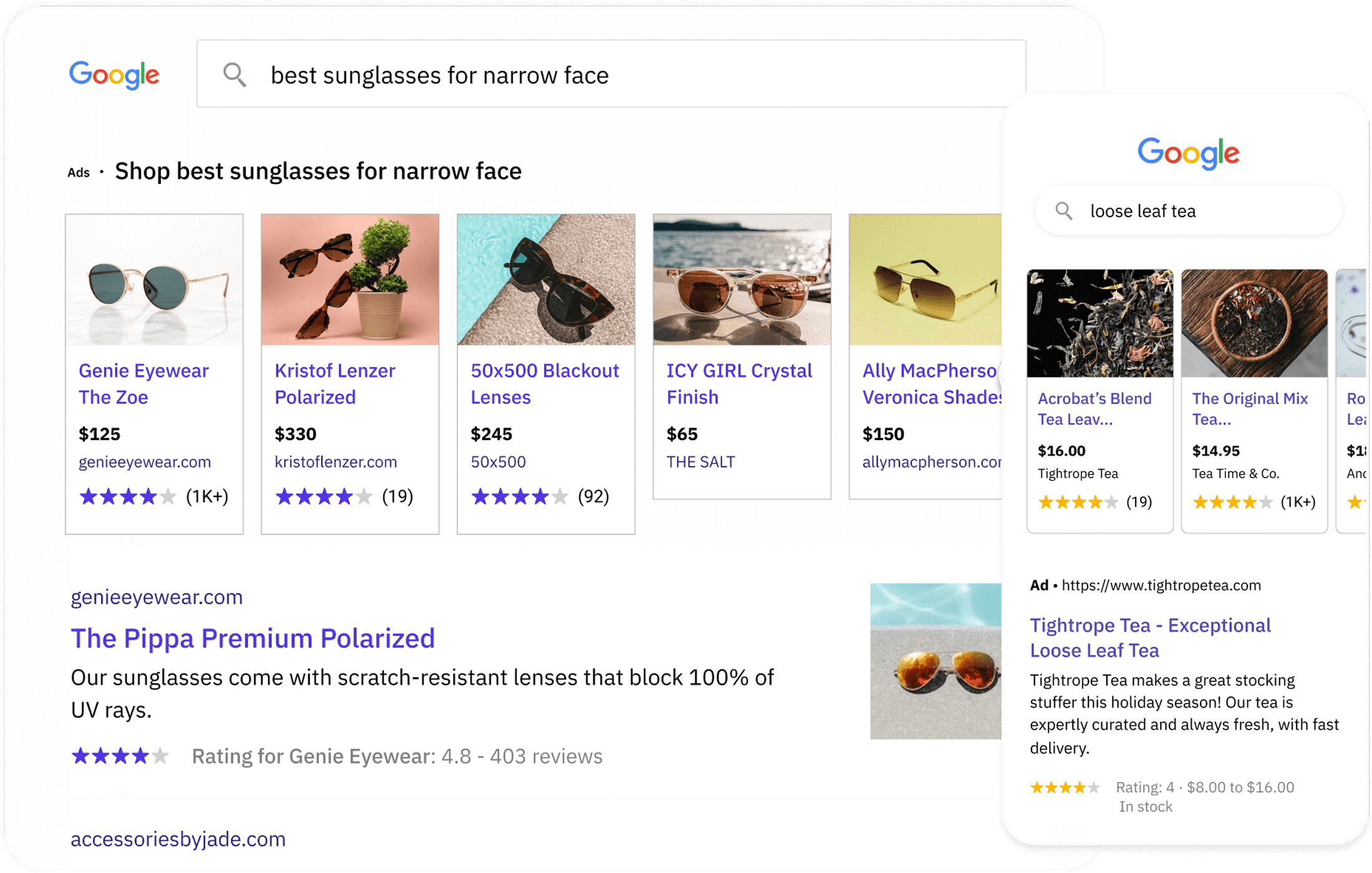Click the $150 price on Ally MacPherson card
The width and height of the screenshot is (1372, 873).
pyautogui.click(x=883, y=434)
